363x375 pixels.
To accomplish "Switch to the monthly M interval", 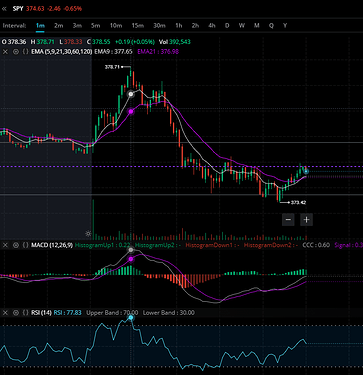I will [x=257, y=26].
